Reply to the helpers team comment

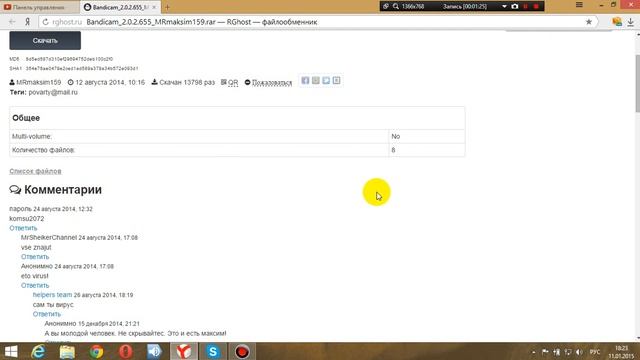point(47,314)
